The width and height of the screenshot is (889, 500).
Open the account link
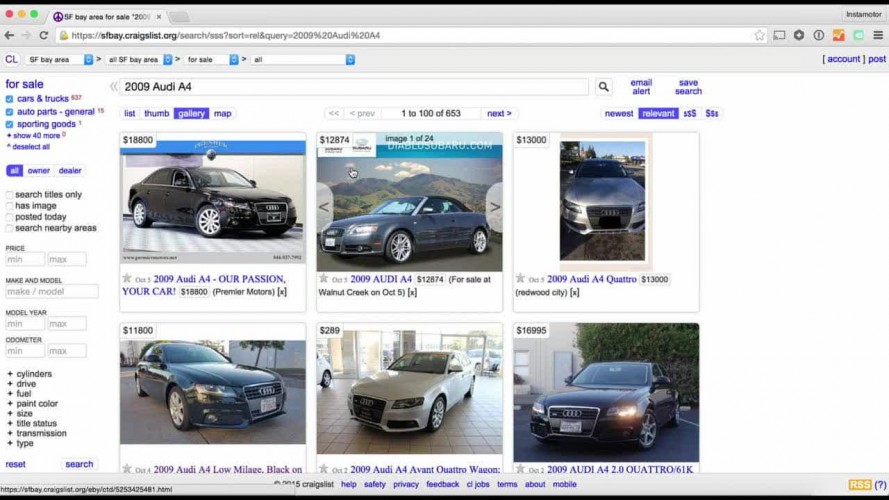(844, 59)
